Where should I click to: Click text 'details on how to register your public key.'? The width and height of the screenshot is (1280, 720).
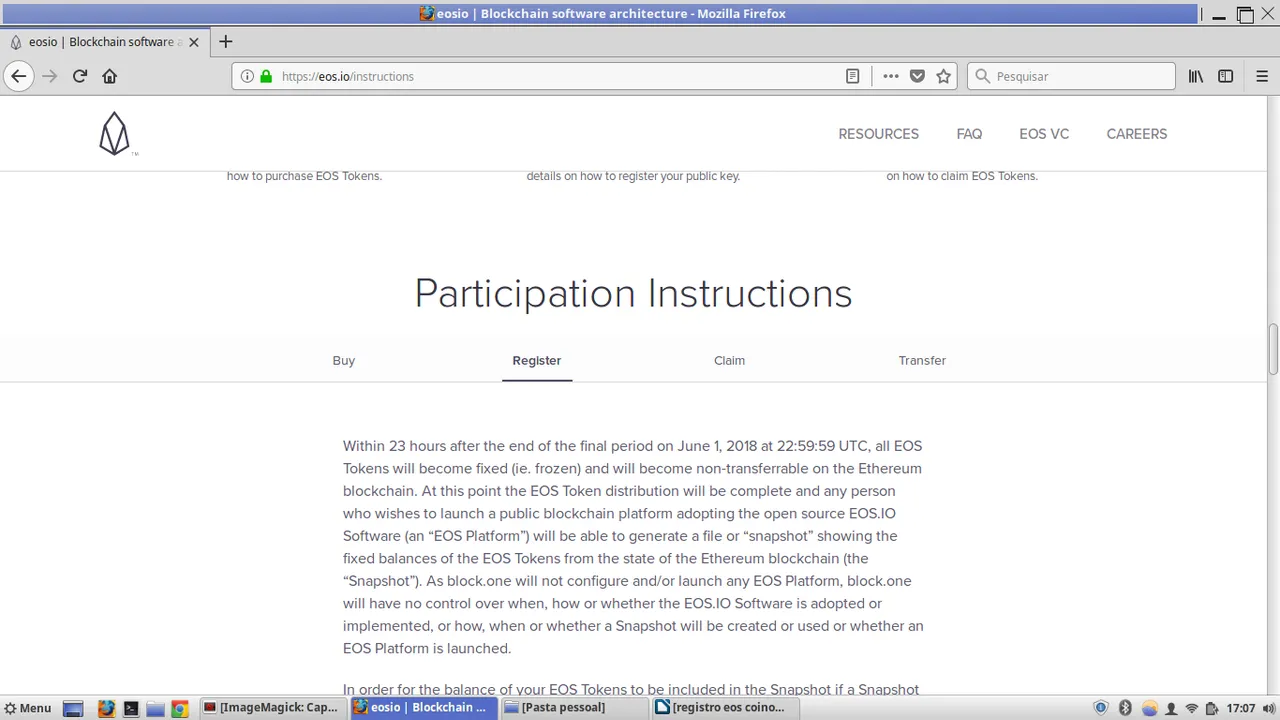[x=633, y=176]
